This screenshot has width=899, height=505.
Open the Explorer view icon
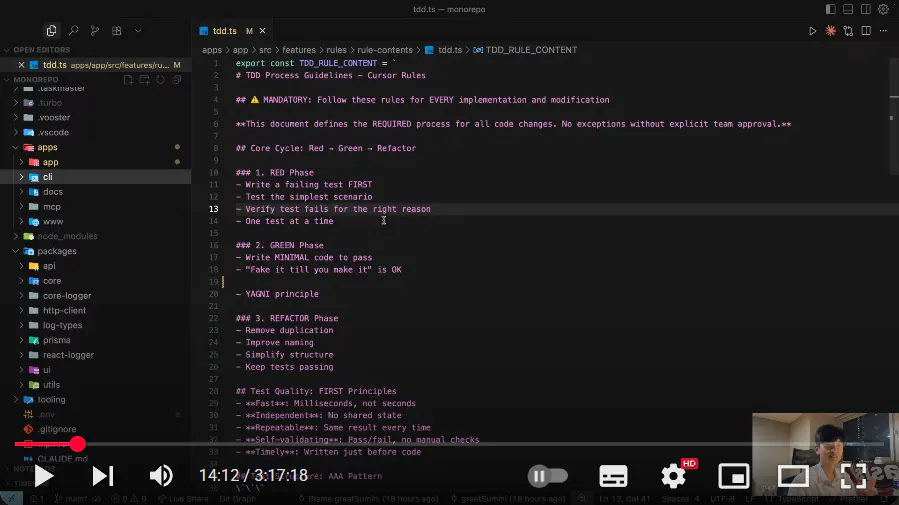coord(51,31)
